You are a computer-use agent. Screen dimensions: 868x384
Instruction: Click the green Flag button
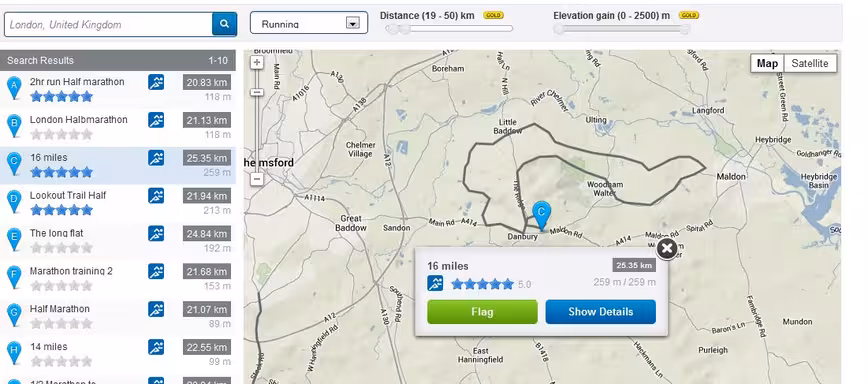pyautogui.click(x=482, y=312)
